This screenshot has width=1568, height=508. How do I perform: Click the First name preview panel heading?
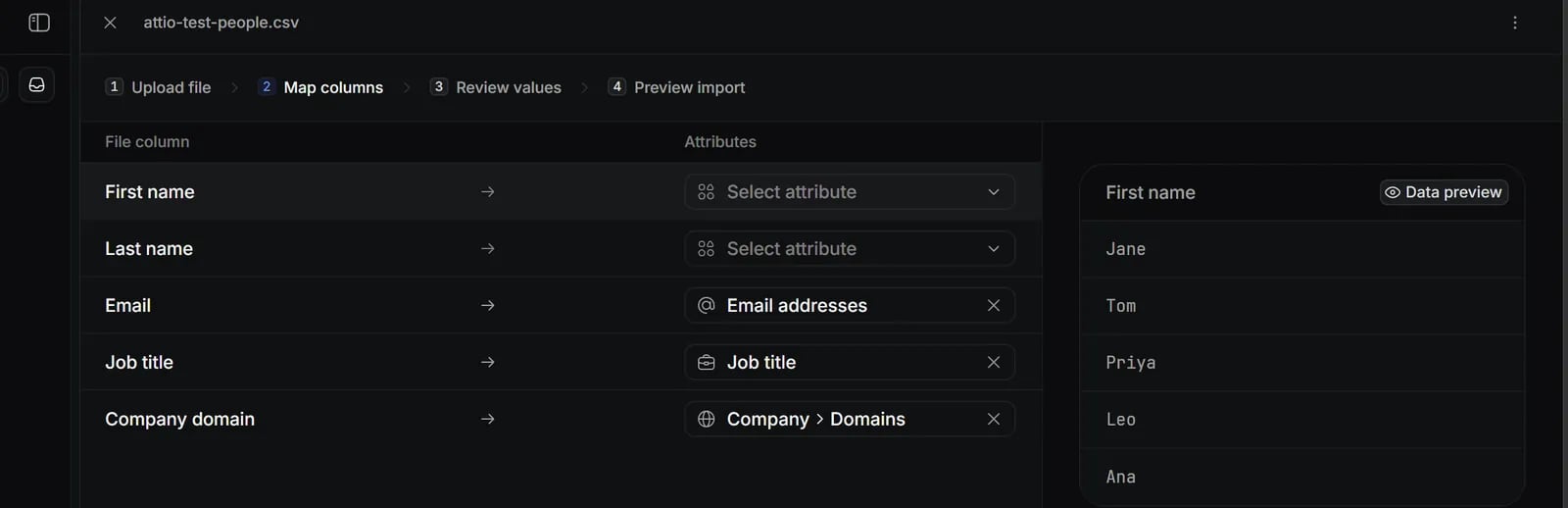[x=1151, y=193]
